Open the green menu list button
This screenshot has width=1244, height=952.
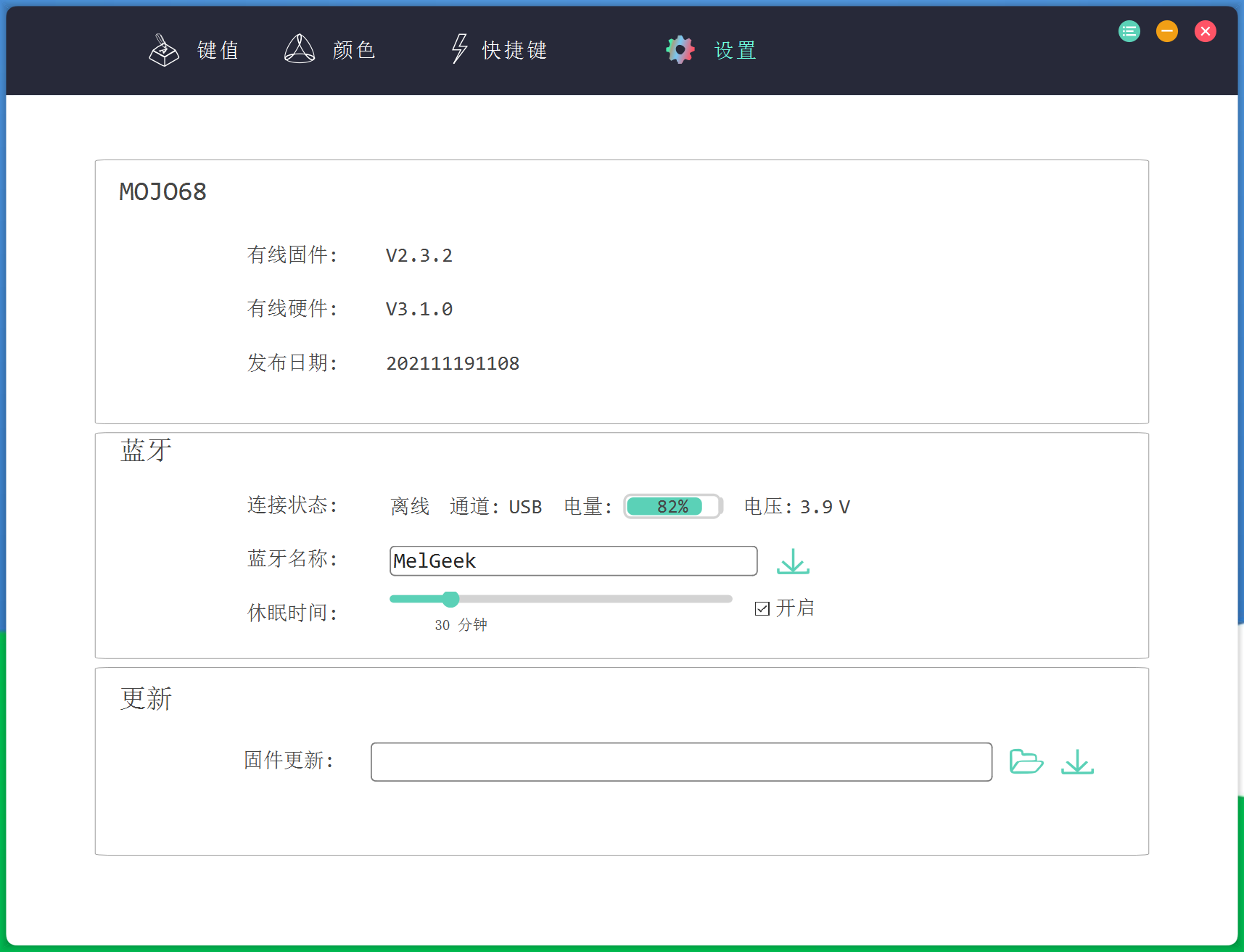[x=1129, y=31]
